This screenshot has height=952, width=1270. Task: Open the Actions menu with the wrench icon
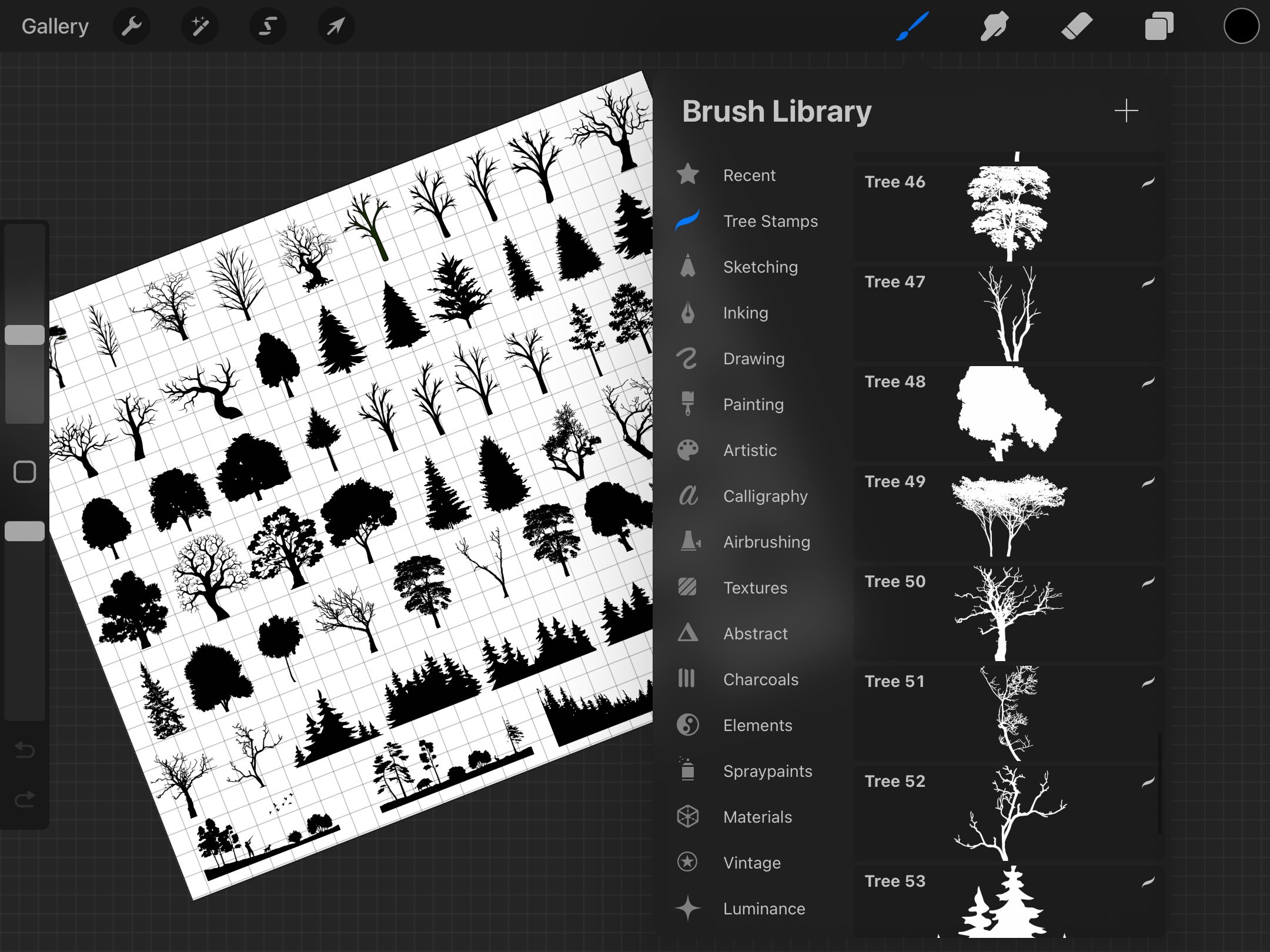coord(131,26)
